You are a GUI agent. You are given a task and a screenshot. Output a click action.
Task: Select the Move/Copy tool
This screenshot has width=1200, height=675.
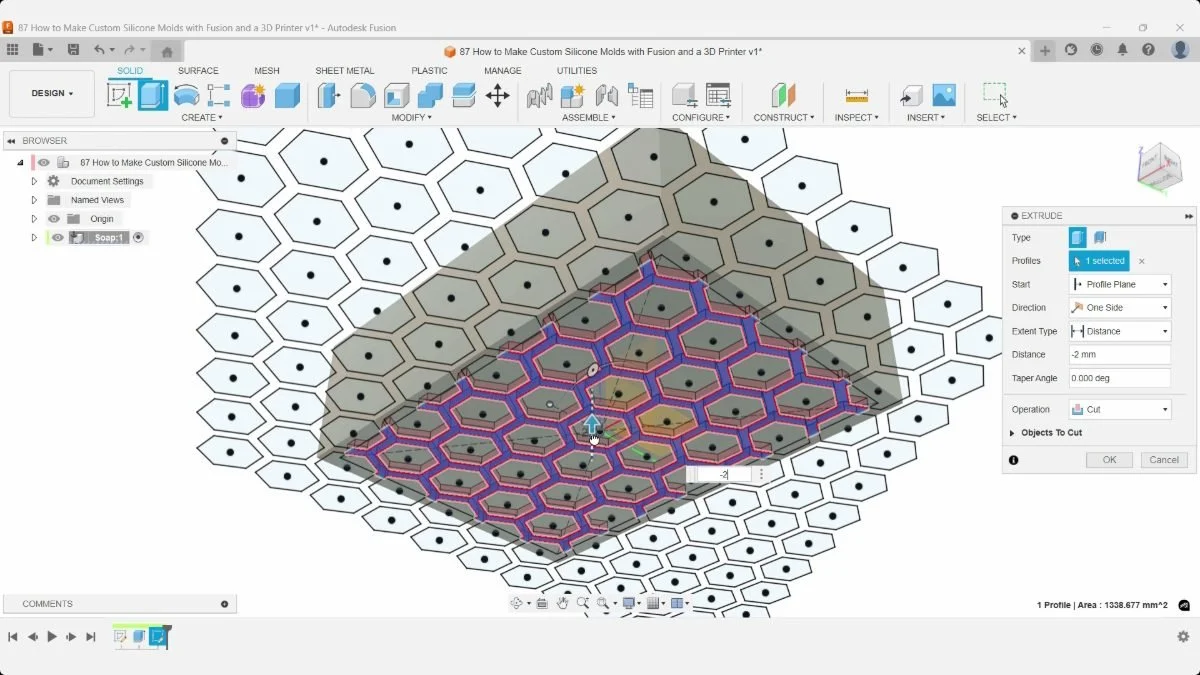(497, 95)
